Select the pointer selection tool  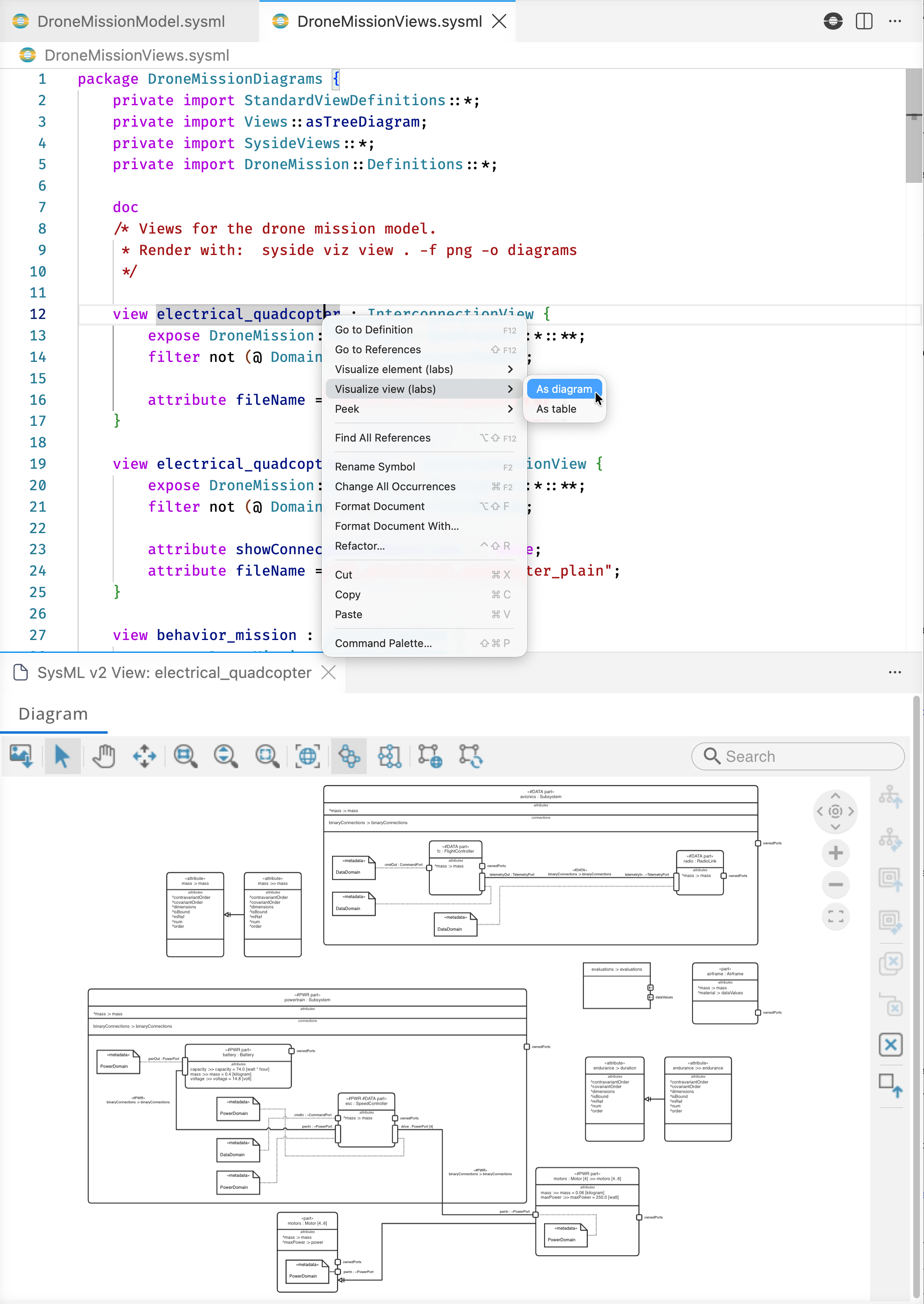[62, 756]
